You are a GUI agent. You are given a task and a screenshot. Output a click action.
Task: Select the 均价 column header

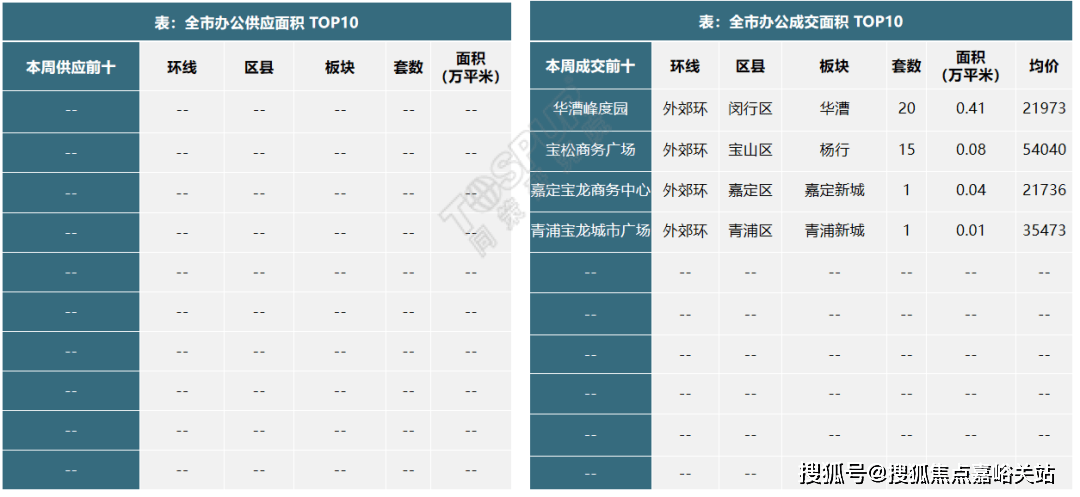tap(1044, 67)
